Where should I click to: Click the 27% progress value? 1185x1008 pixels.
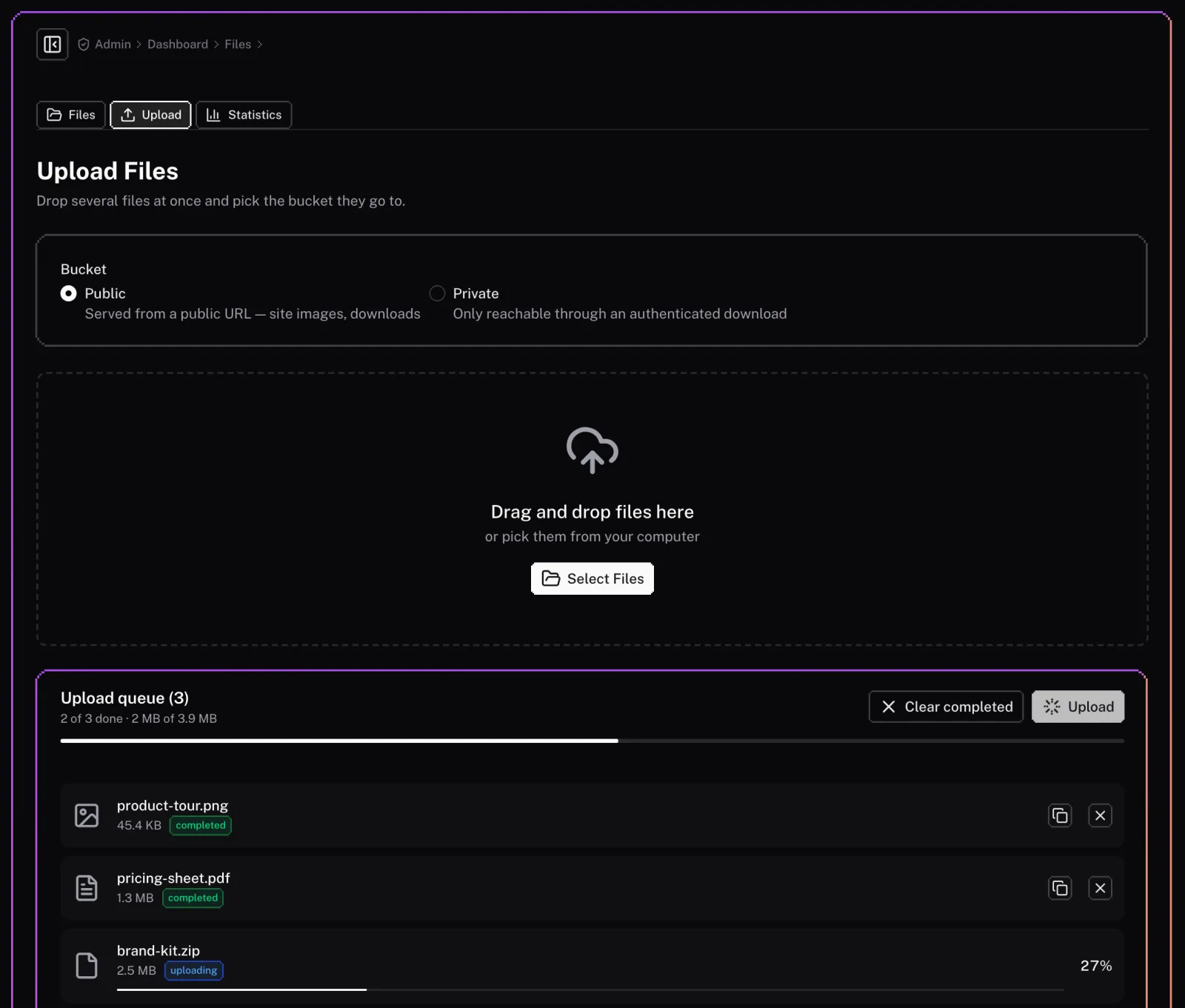[1096, 966]
